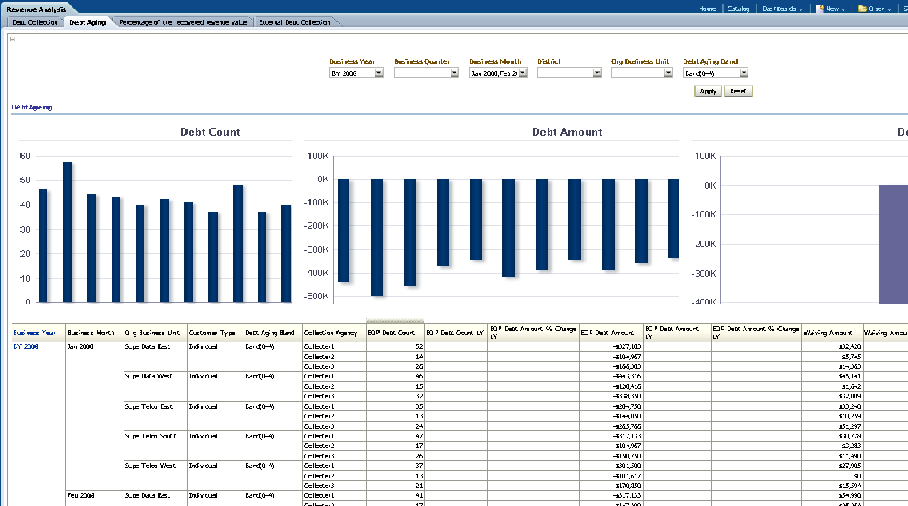Open the Dashboards menu in the header

click(x=782, y=9)
